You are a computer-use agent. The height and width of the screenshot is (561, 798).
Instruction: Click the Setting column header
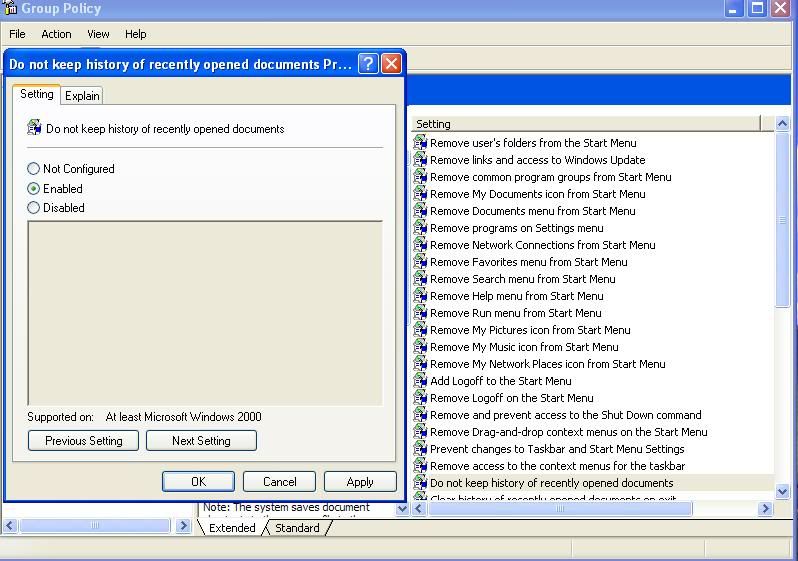pos(585,124)
